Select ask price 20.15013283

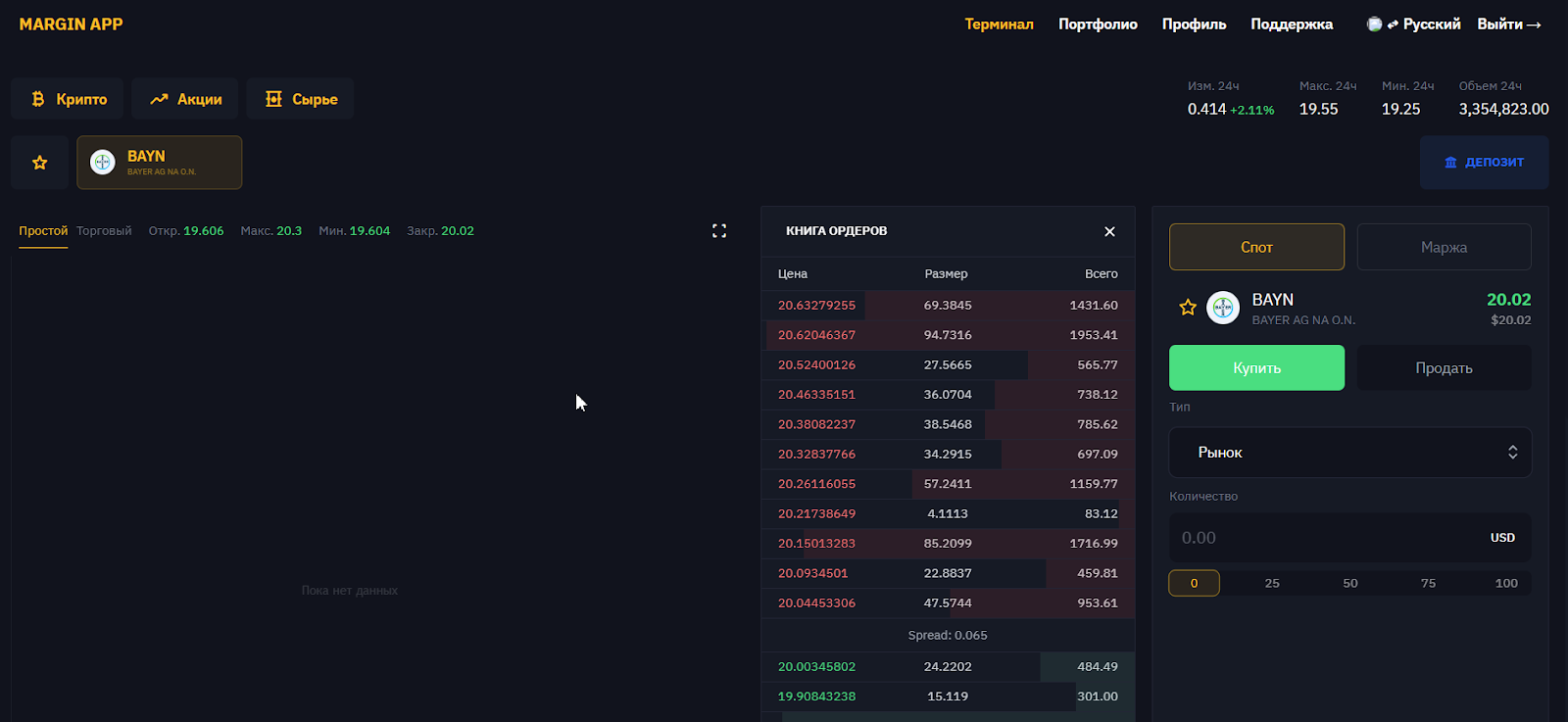point(816,544)
